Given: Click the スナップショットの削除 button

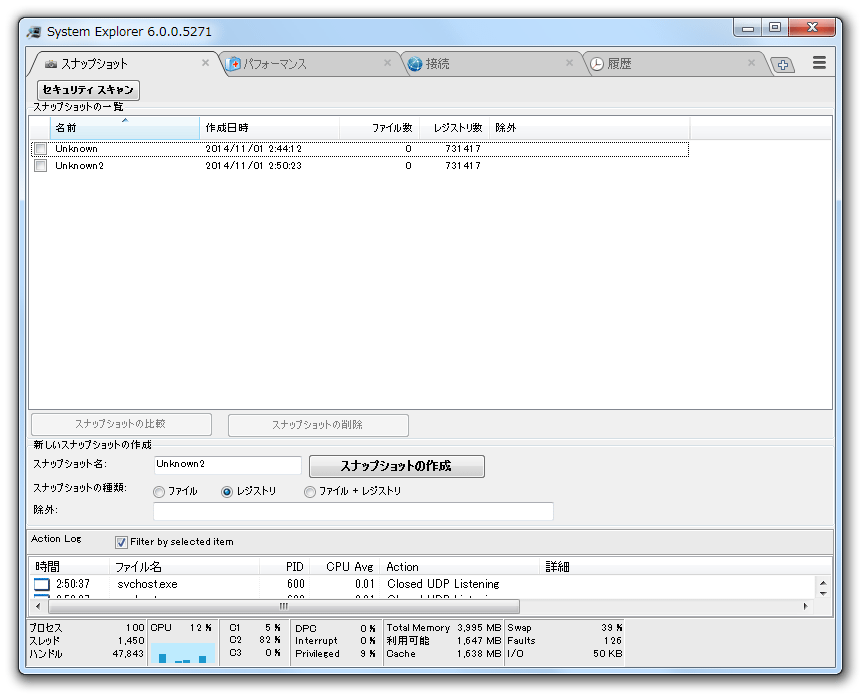Looking at the screenshot, I should 318,425.
